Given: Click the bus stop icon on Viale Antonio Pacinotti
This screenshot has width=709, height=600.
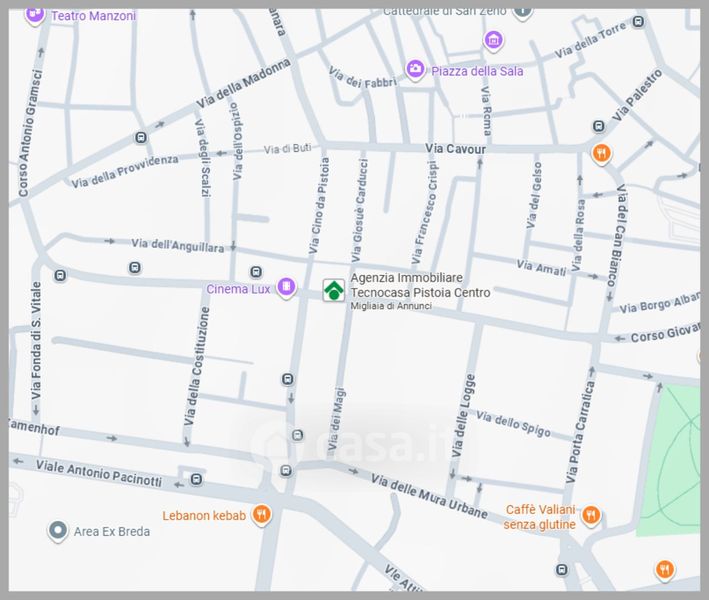Looking at the screenshot, I should [195, 479].
